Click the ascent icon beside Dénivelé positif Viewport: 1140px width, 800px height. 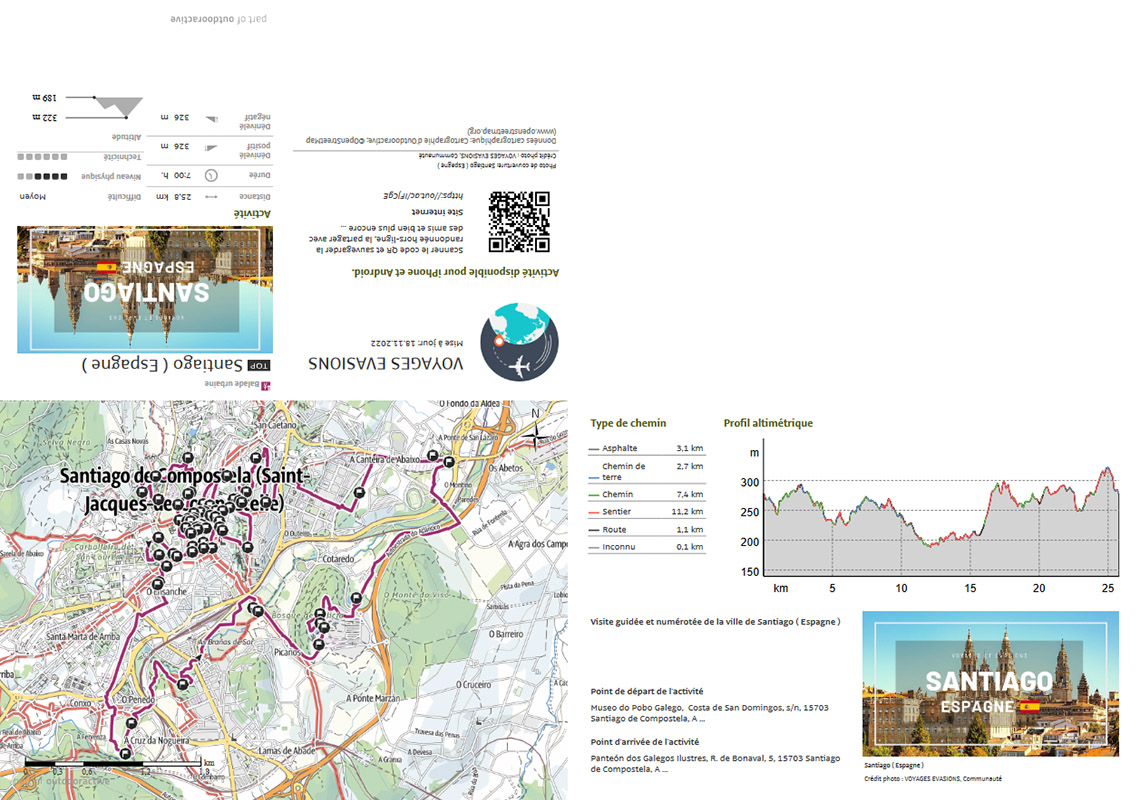(x=212, y=148)
